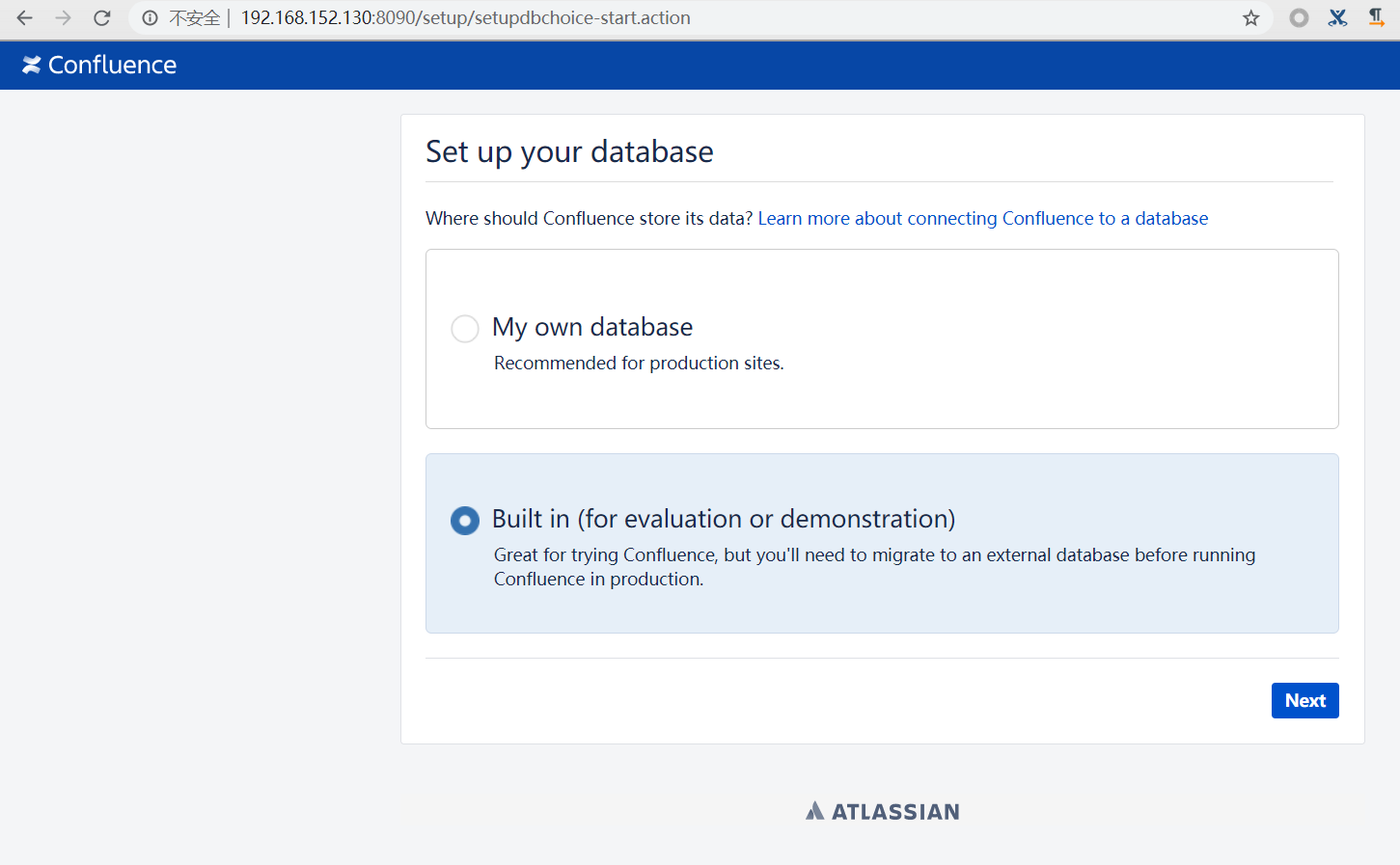
Task: Click the gray circle extension icon
Action: pos(1300,18)
